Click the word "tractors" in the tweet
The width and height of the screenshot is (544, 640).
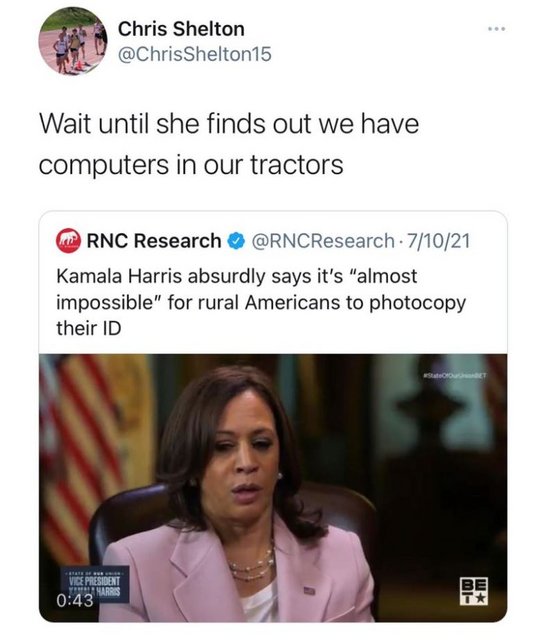(297, 164)
